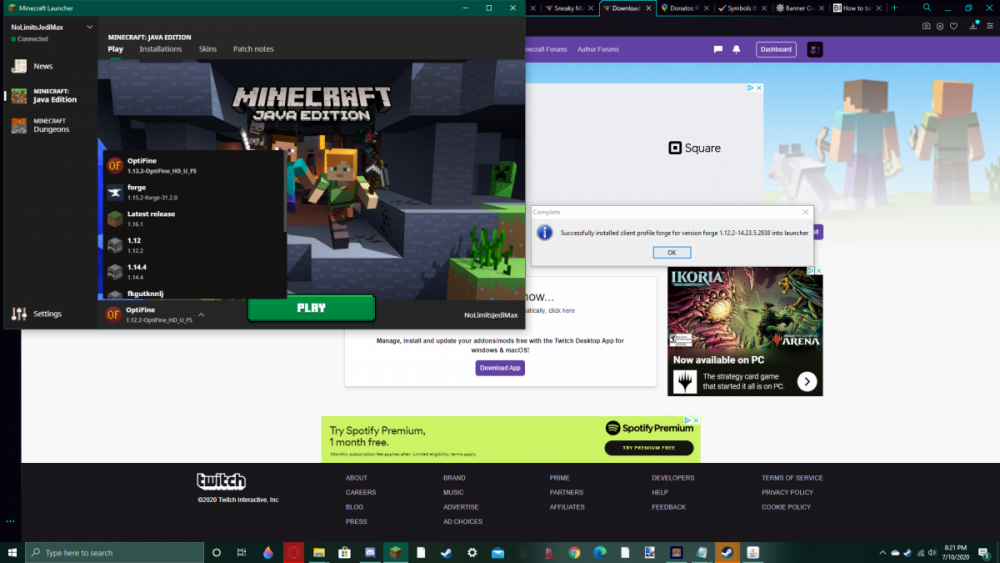Viewport: 1000px width, 563px height.
Task: Click the browser snapshot camera icon
Action: [926, 26]
